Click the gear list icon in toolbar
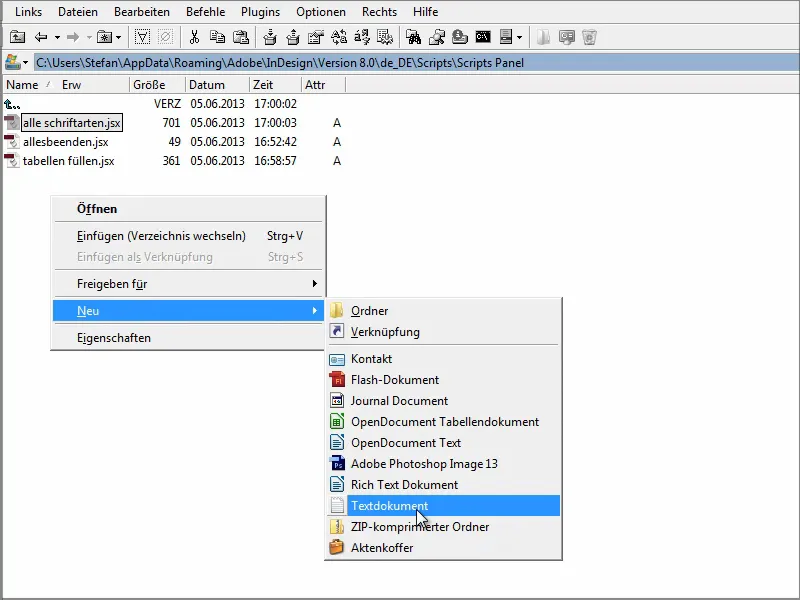The width and height of the screenshot is (800, 600). pyautogui.click(x=385, y=37)
